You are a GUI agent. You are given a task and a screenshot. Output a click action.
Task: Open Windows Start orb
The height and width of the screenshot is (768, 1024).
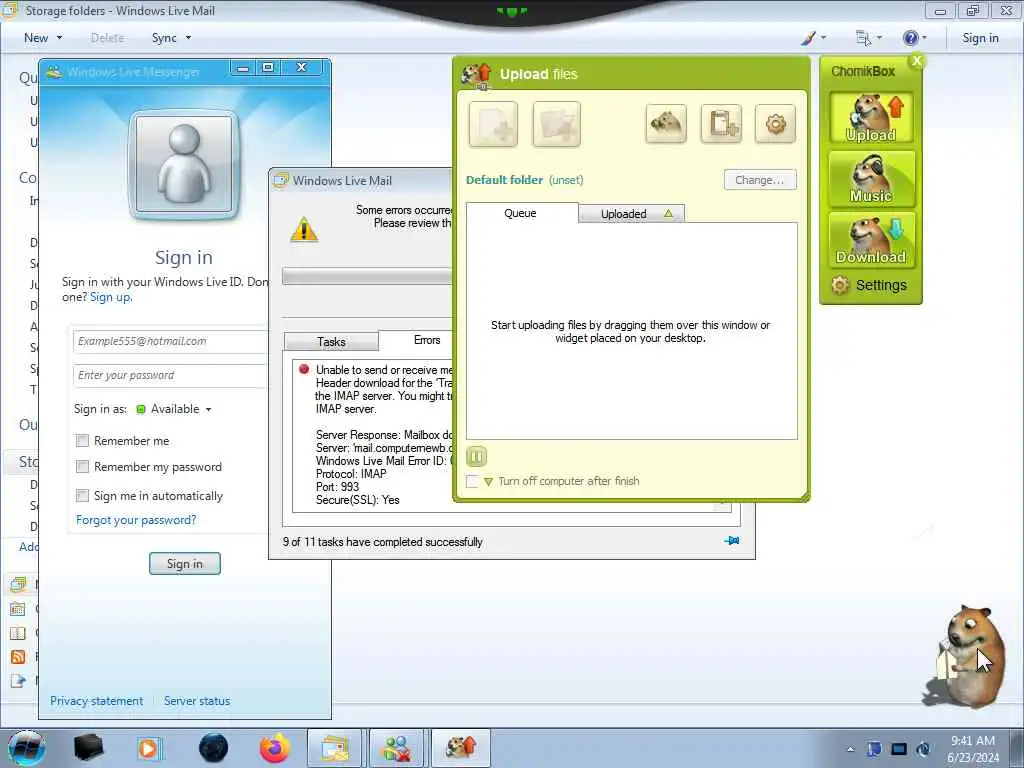pos(27,748)
